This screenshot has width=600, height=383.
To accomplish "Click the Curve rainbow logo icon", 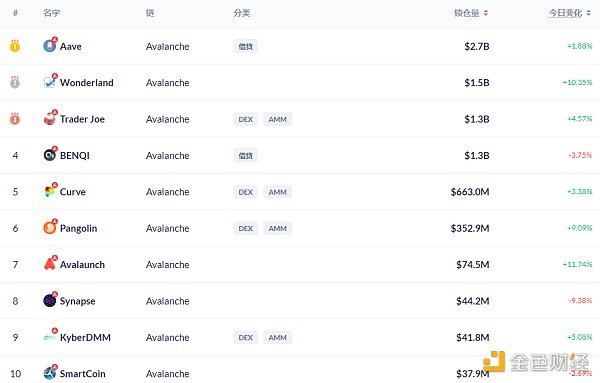I will (49, 191).
